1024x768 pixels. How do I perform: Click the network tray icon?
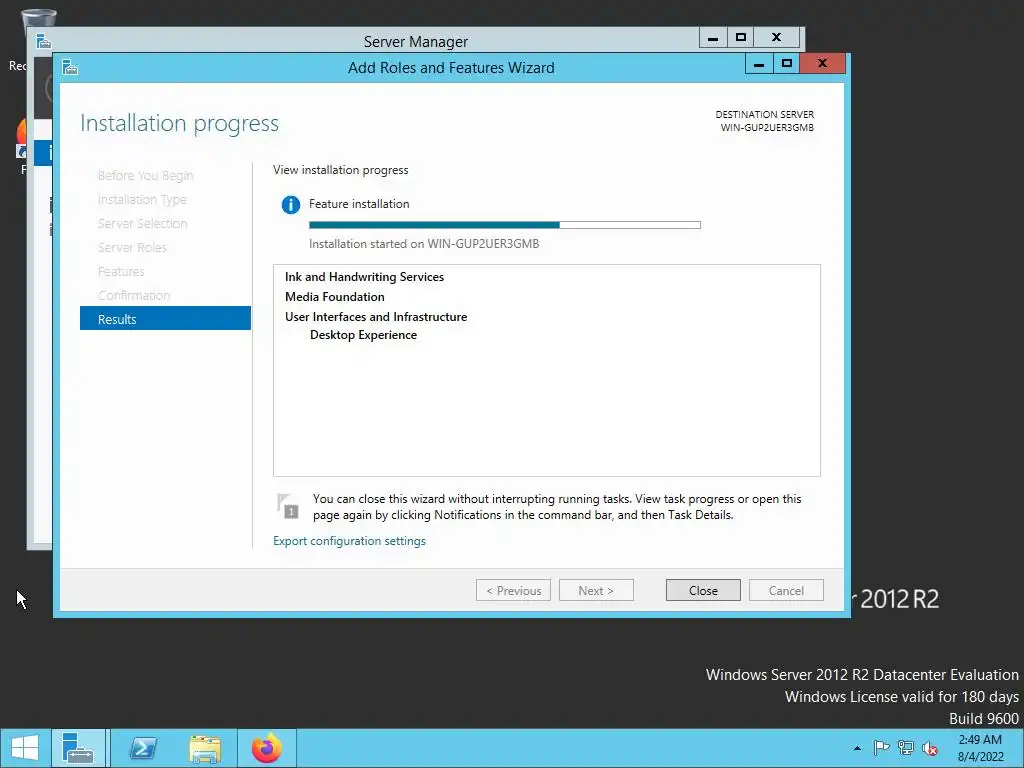906,748
